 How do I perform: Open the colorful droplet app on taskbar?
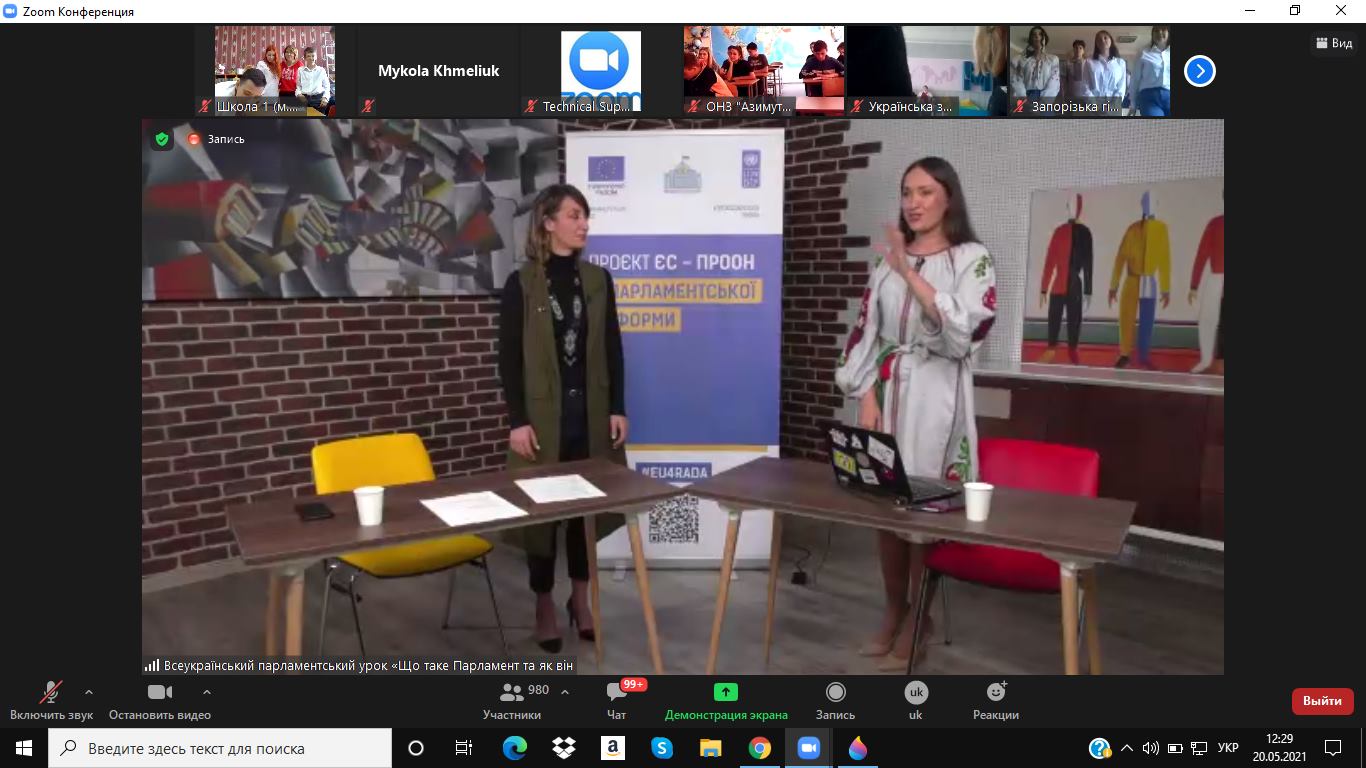click(x=857, y=748)
